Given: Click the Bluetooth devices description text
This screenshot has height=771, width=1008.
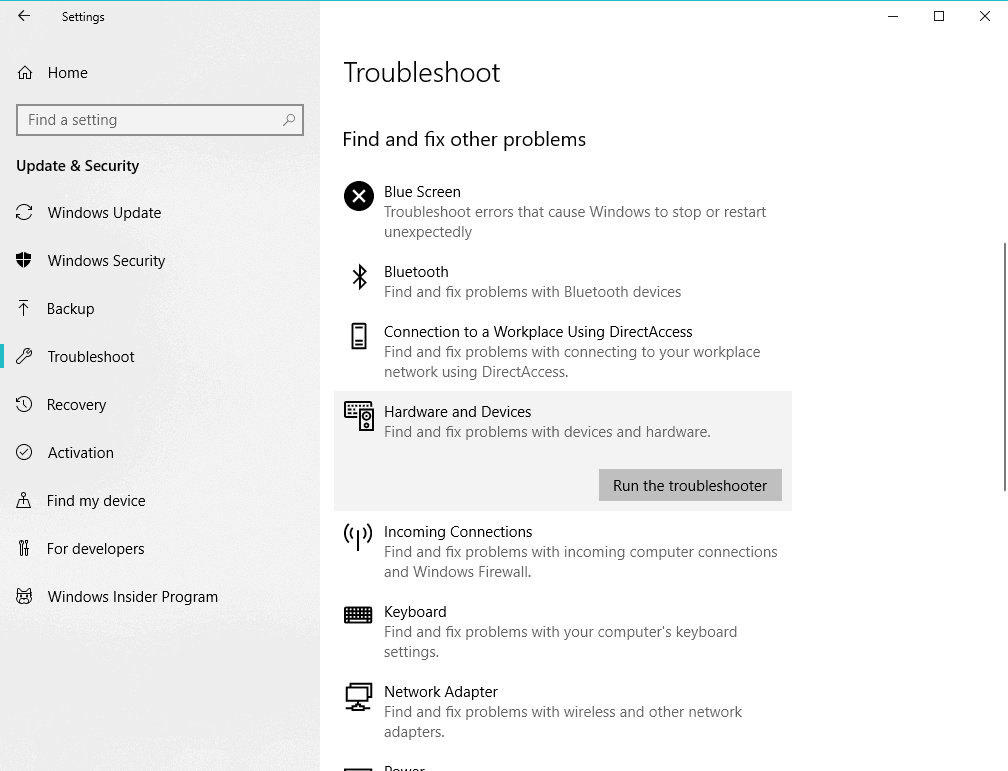Looking at the screenshot, I should [532, 292].
